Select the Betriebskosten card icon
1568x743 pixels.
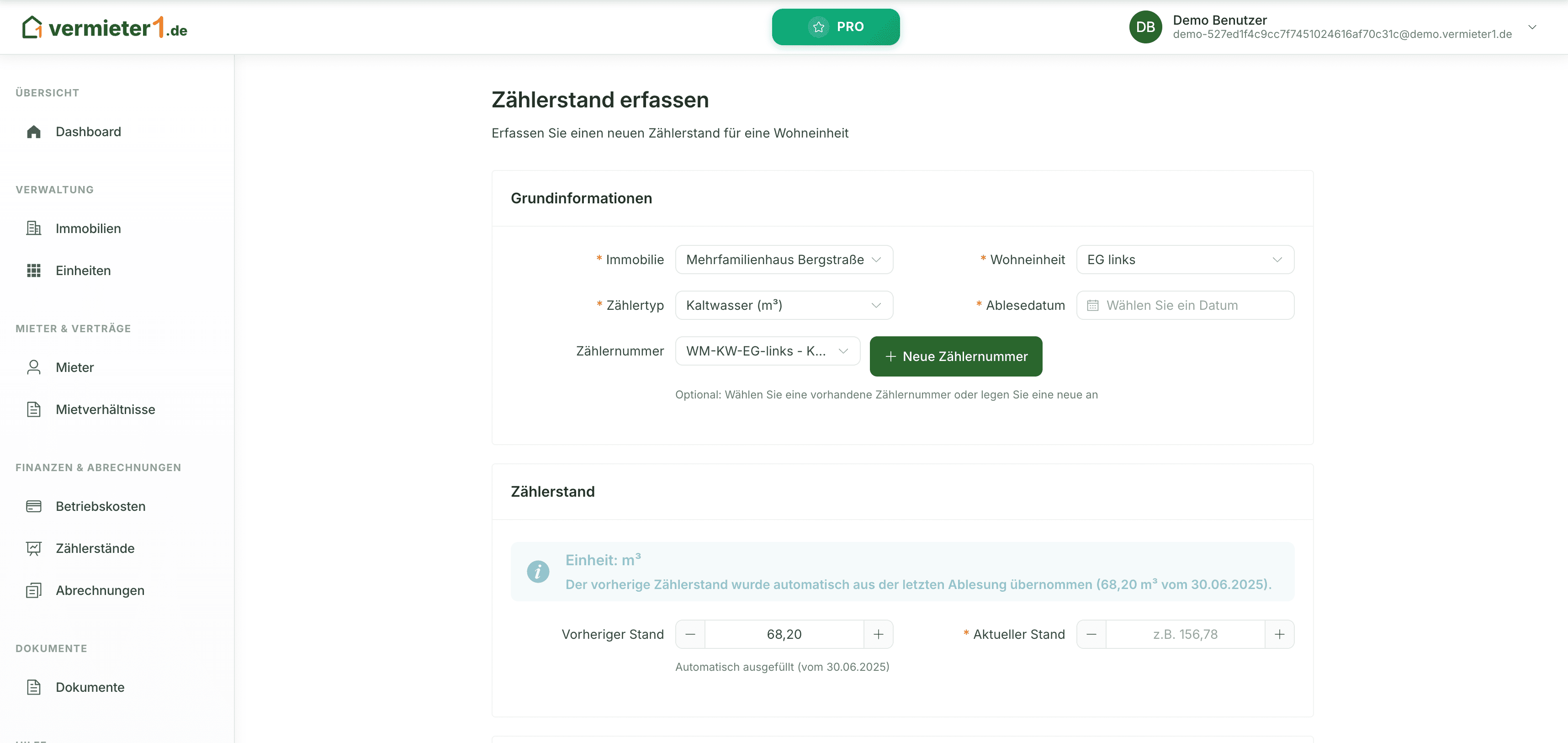tap(33, 505)
